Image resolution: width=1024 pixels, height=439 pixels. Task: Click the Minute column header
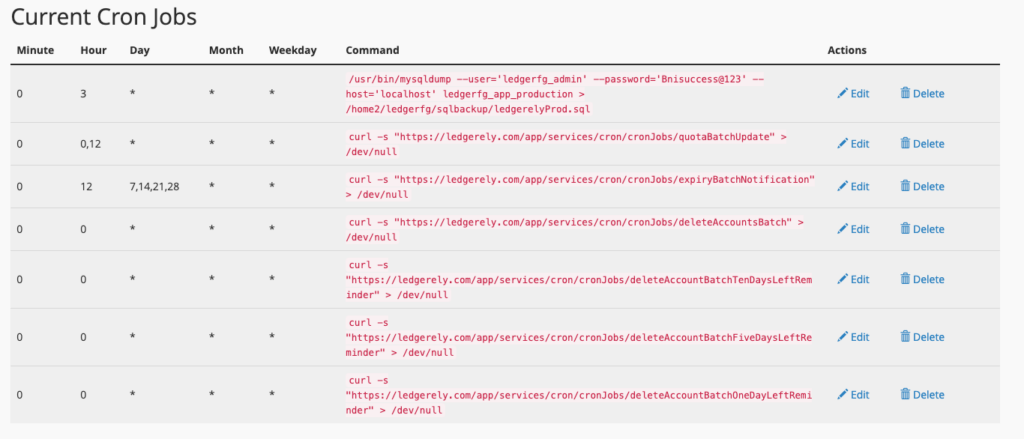[35, 50]
